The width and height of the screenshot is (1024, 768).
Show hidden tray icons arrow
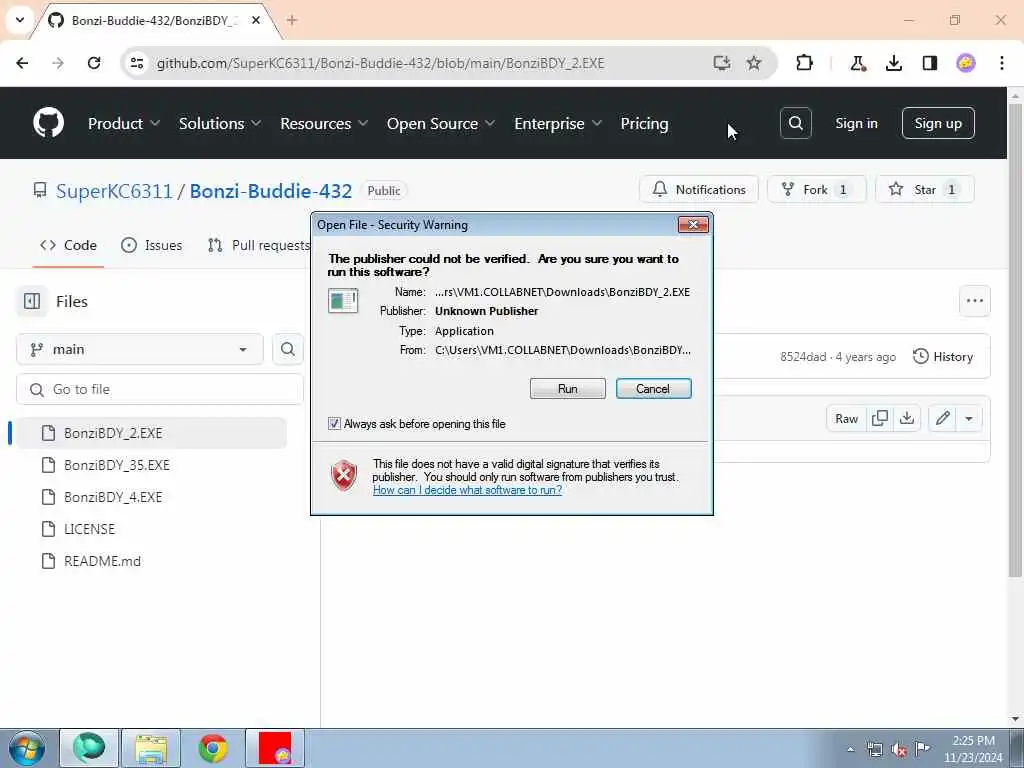click(850, 749)
